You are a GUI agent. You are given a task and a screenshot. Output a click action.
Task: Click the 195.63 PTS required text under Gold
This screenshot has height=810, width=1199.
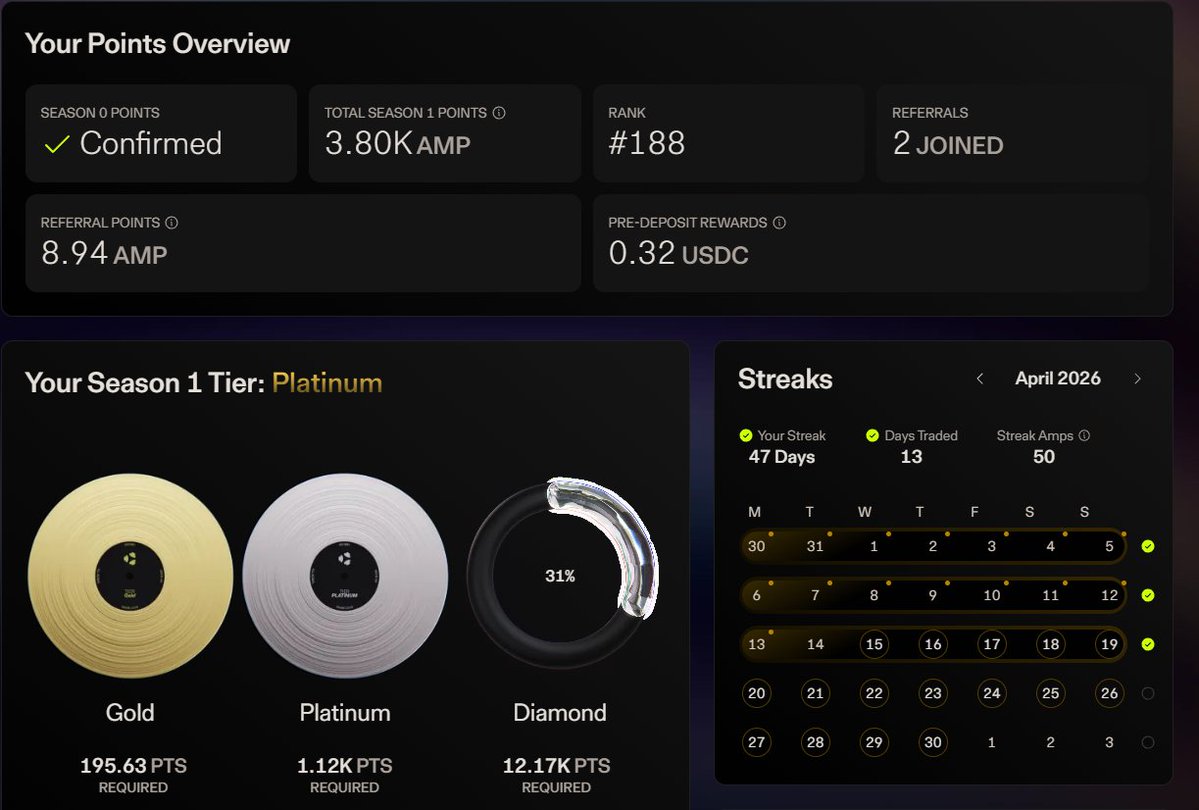[x=133, y=775]
